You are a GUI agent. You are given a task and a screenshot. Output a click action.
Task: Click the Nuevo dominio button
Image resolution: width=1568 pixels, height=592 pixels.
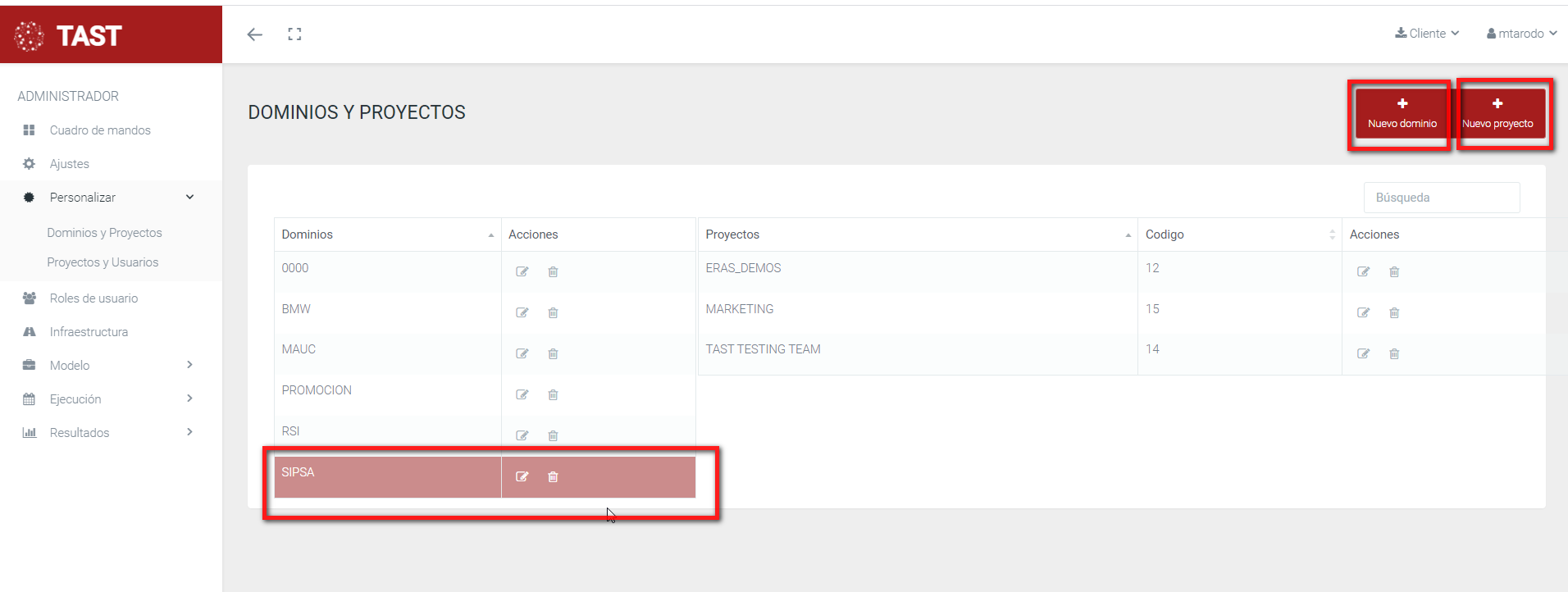[x=1402, y=114]
